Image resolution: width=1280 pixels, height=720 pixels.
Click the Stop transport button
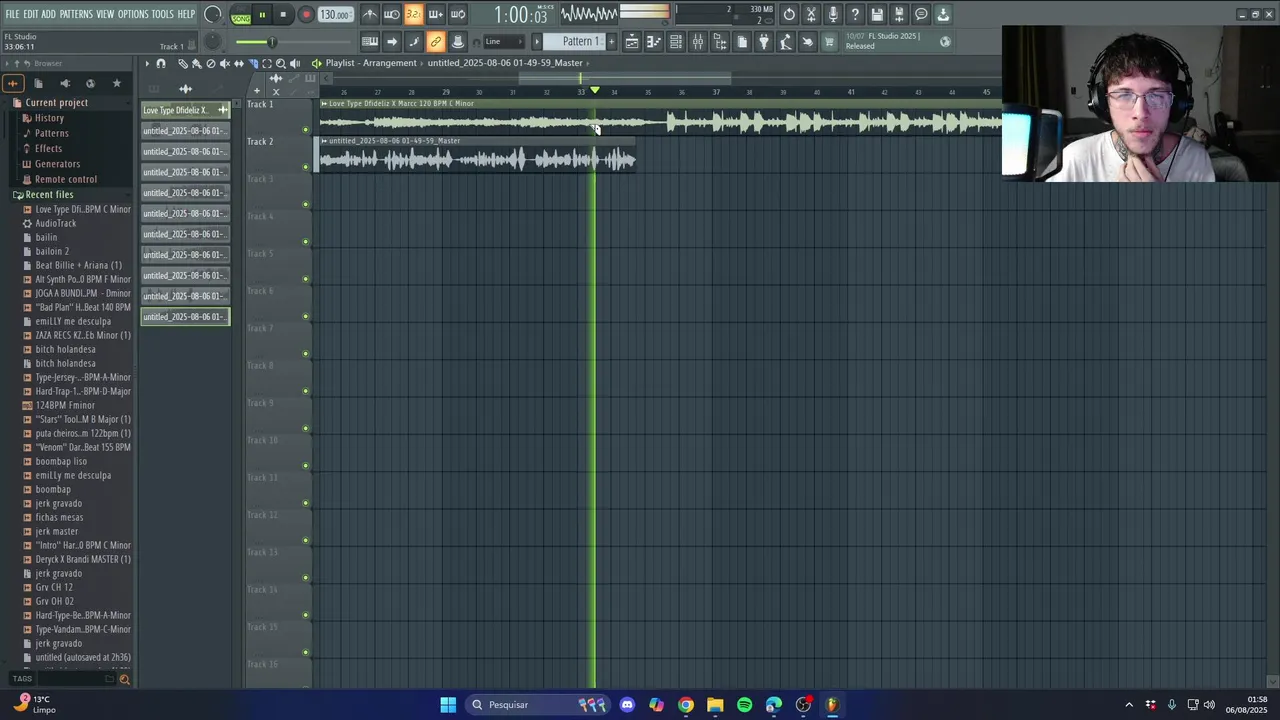[x=283, y=15]
